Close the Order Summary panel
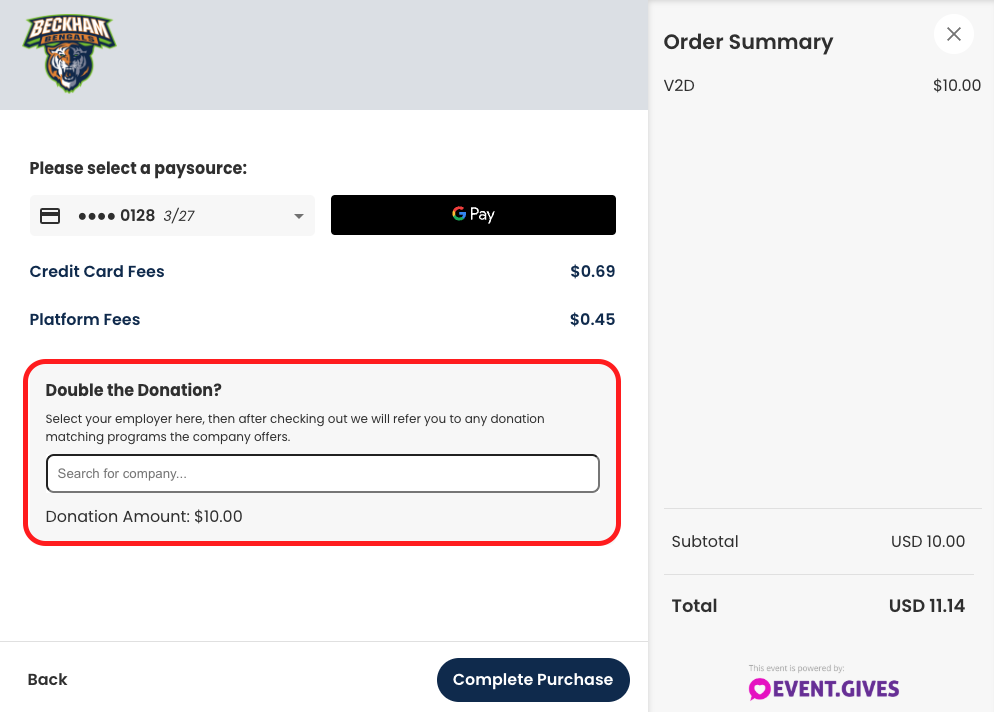The image size is (994, 712). 953,34
